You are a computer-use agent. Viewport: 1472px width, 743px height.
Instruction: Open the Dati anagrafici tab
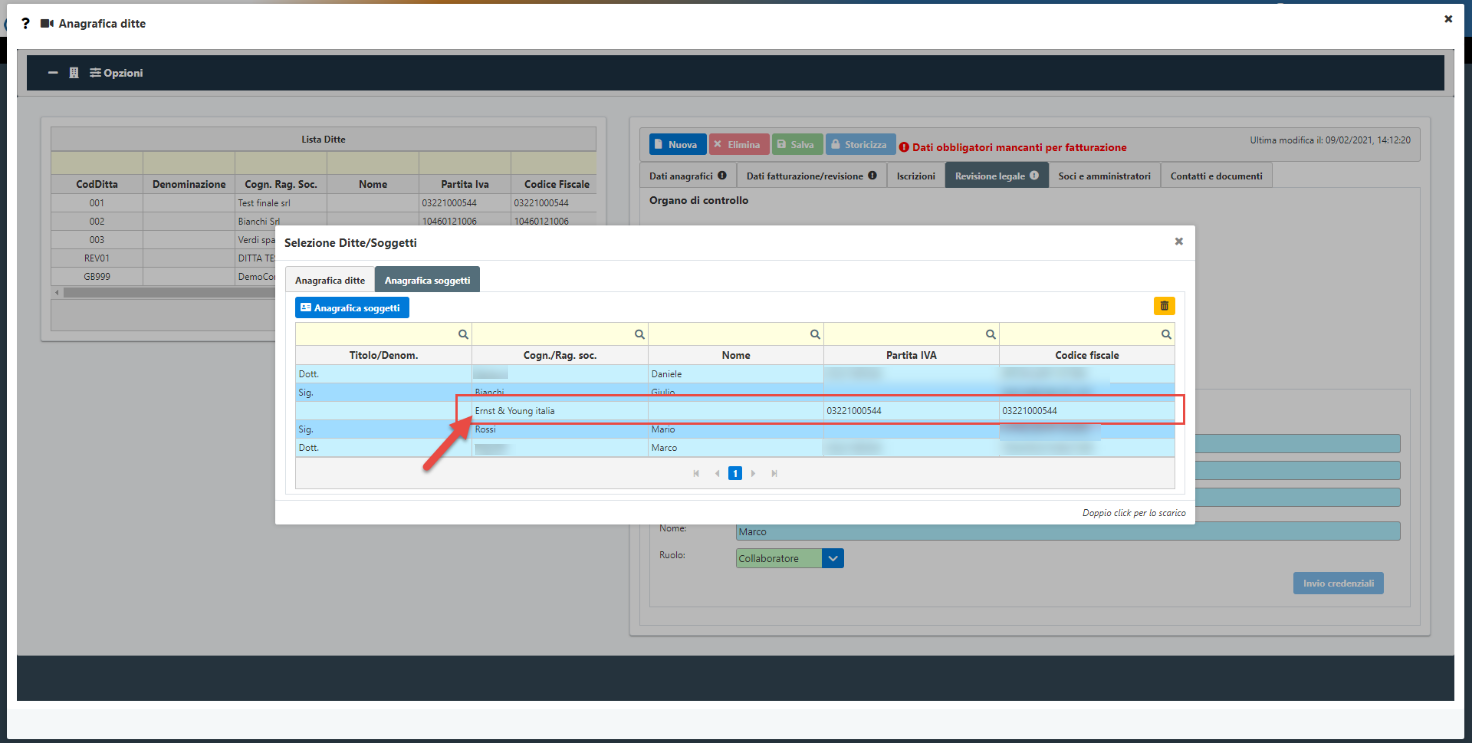(688, 176)
